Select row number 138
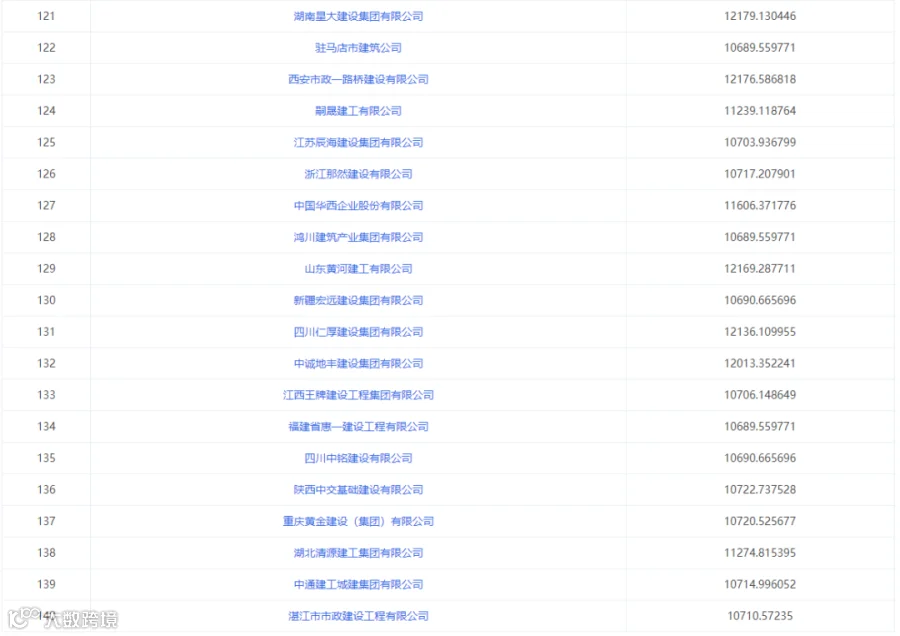Screen dimensions: 900x636 click(x=46, y=553)
